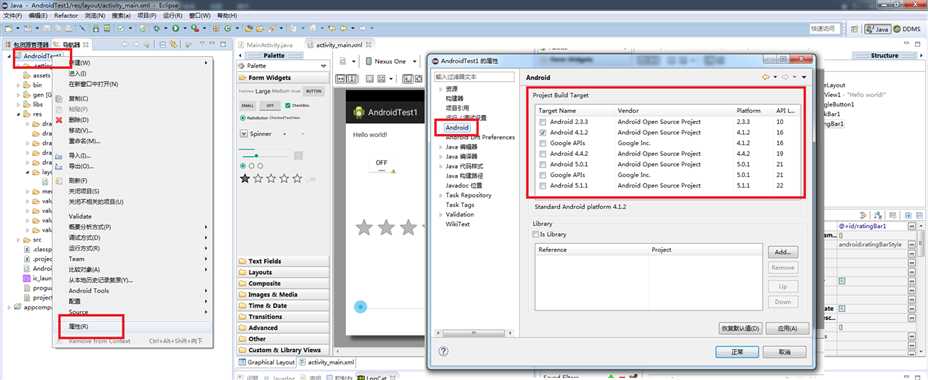This screenshot has width=928, height=380.
Task: Check the Android 4.4.2 build target
Action: [543, 154]
